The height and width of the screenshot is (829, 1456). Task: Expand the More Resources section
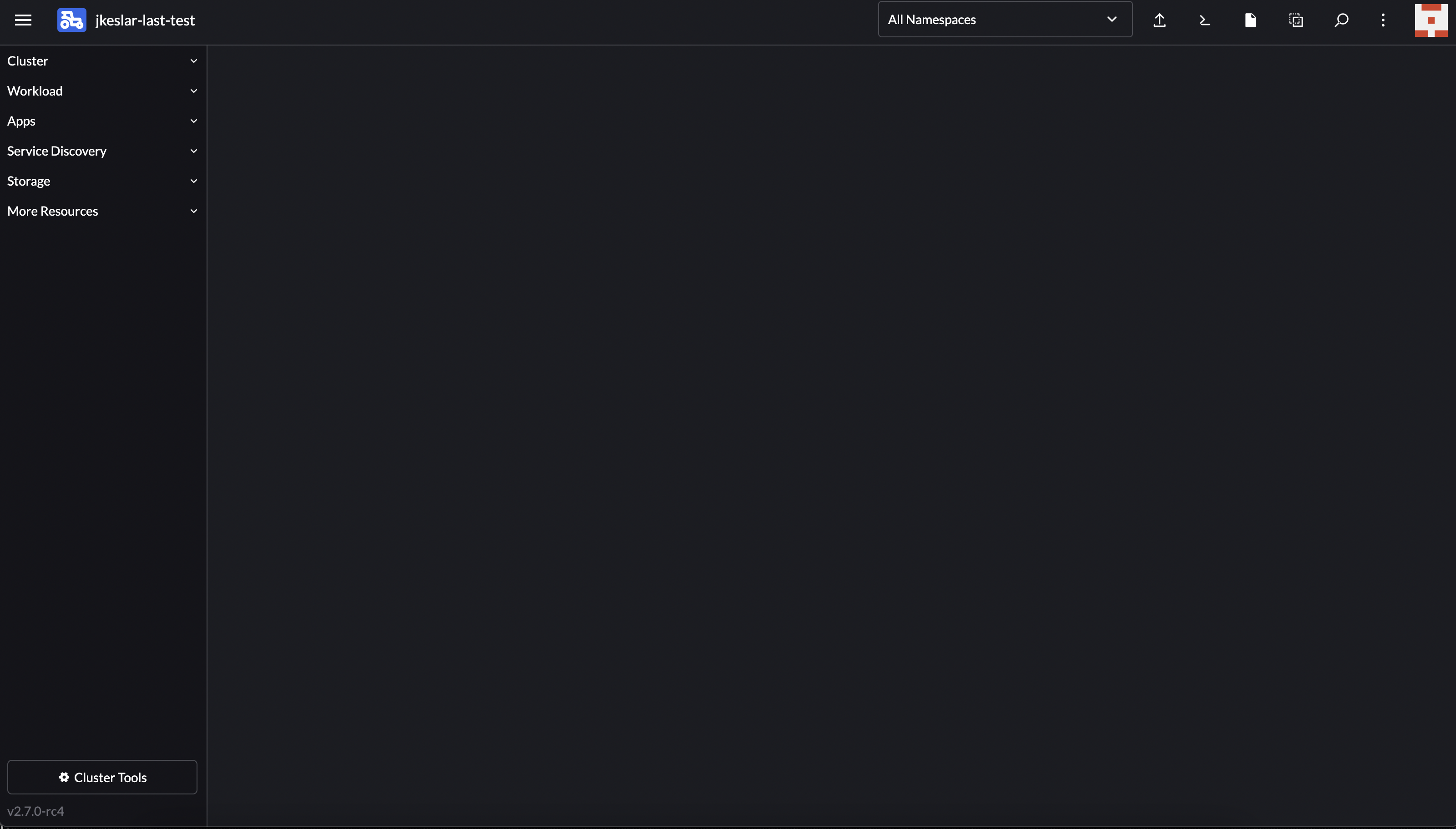point(102,211)
